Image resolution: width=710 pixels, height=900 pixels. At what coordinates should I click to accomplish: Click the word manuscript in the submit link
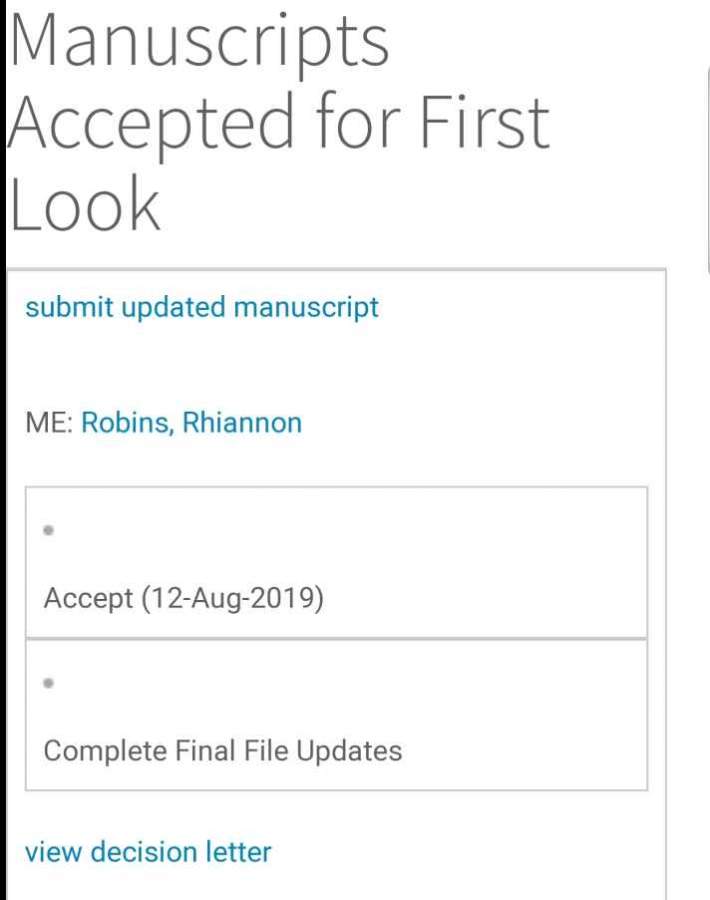[306, 307]
